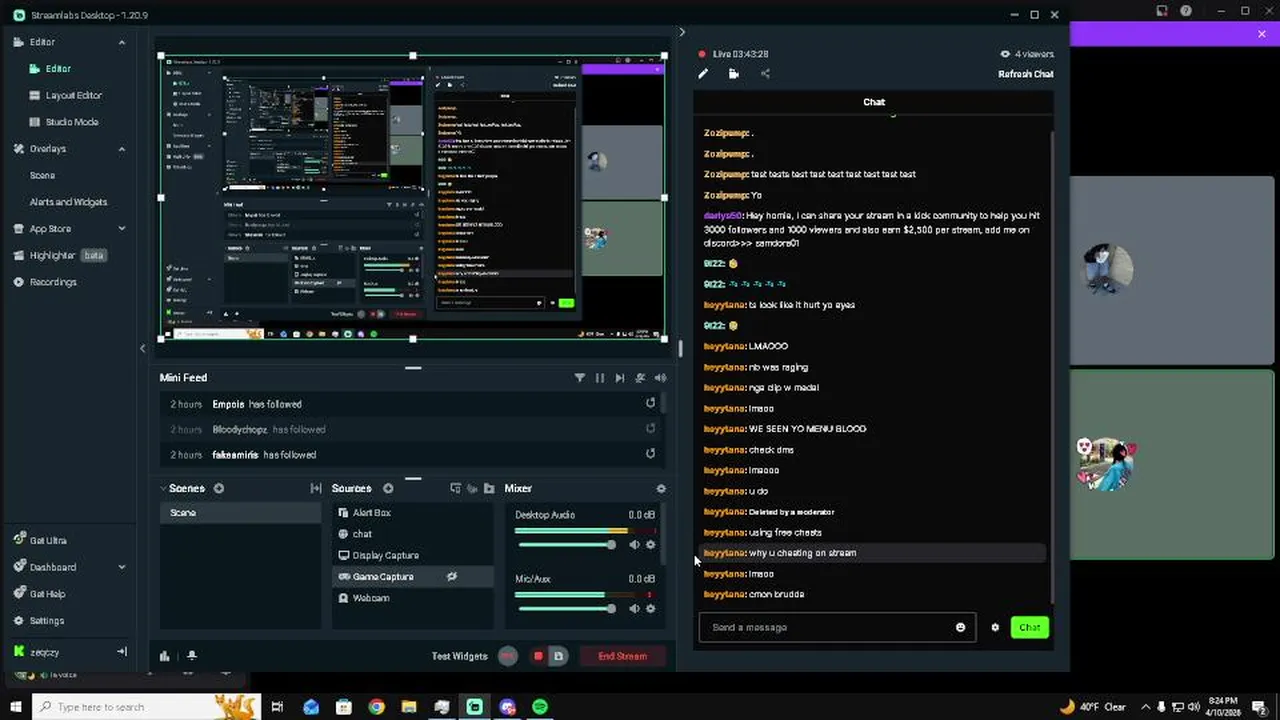Viewport: 1280px width, 720px height.
Task: Open Google Chrome from the taskbar
Action: click(x=376, y=707)
